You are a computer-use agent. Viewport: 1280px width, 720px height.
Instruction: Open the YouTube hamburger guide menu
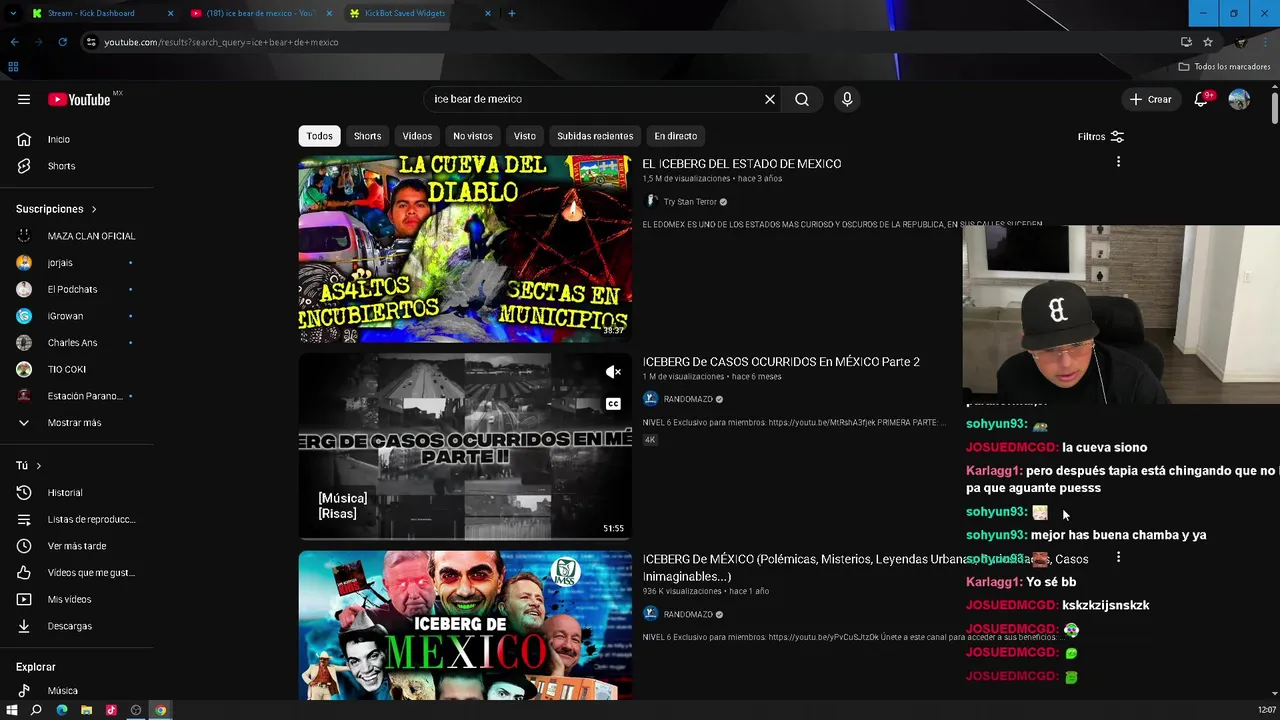[24, 99]
